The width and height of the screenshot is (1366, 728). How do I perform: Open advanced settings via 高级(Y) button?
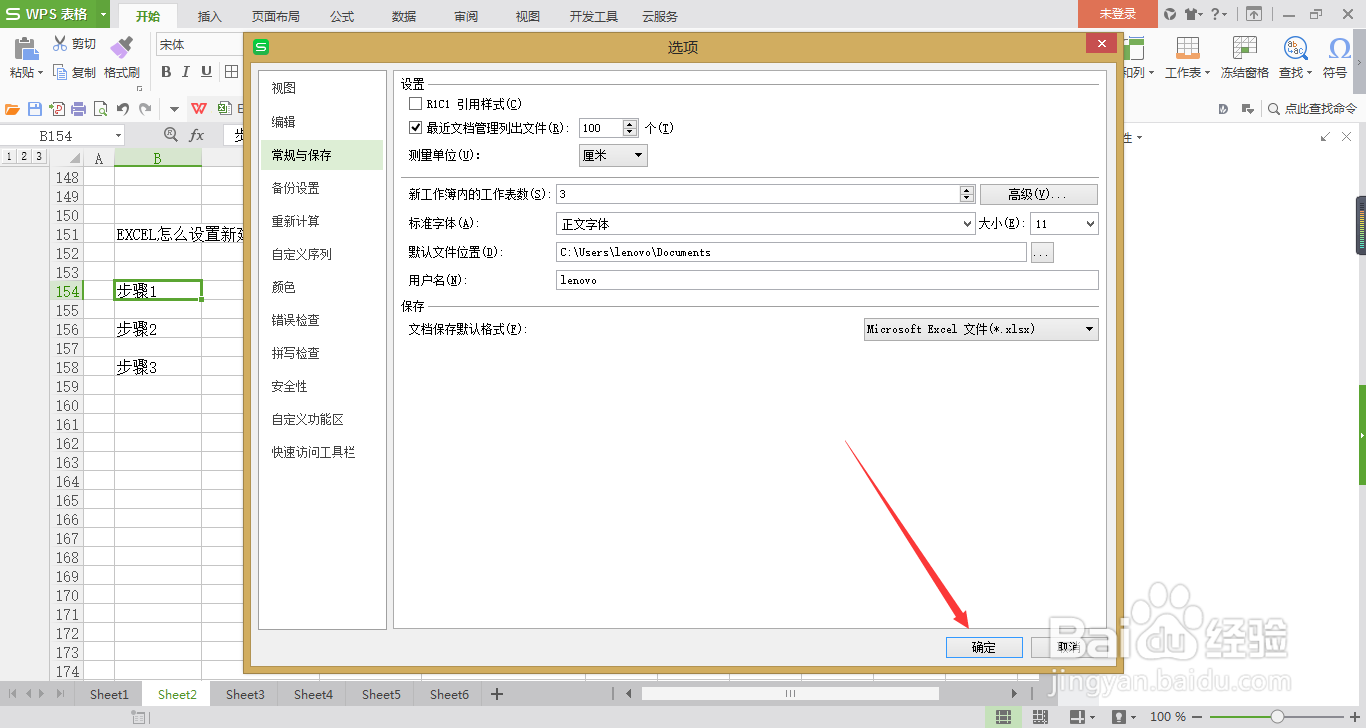tap(1038, 193)
